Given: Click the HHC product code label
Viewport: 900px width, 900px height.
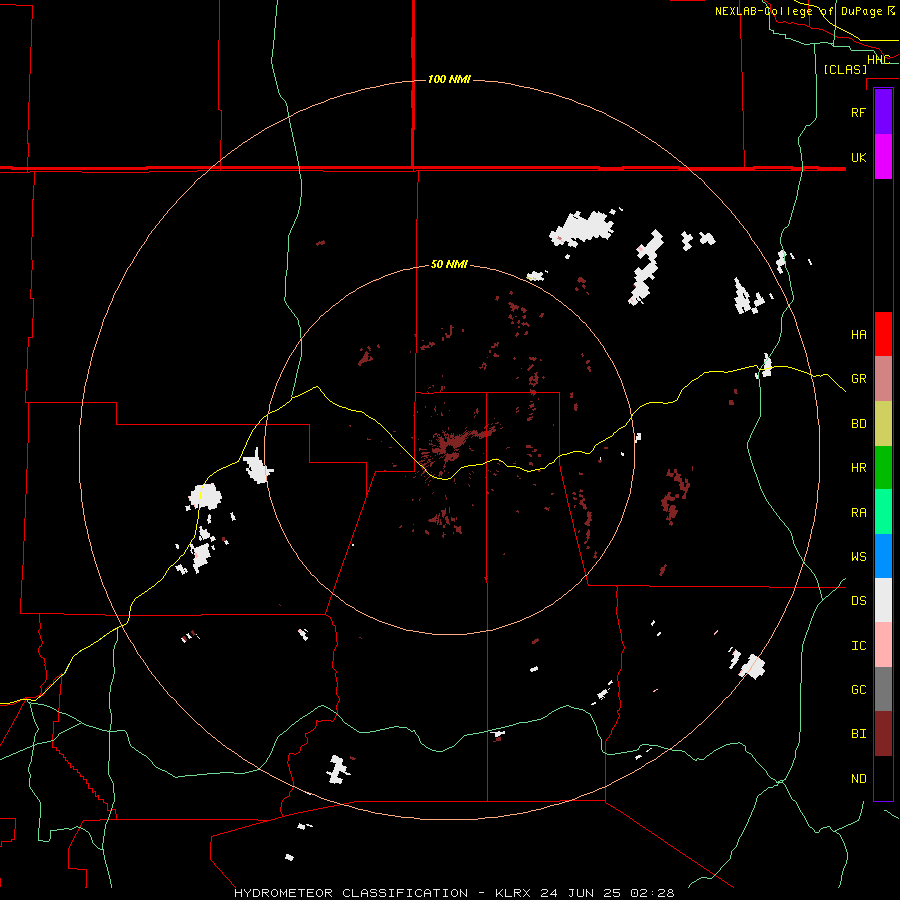Looking at the screenshot, I should (878, 60).
